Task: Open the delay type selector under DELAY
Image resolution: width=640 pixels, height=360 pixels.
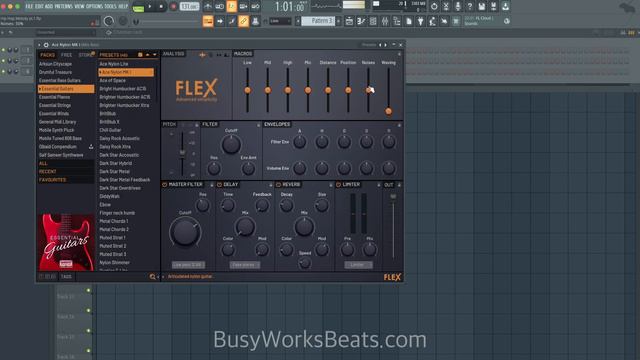Action: (x=244, y=265)
